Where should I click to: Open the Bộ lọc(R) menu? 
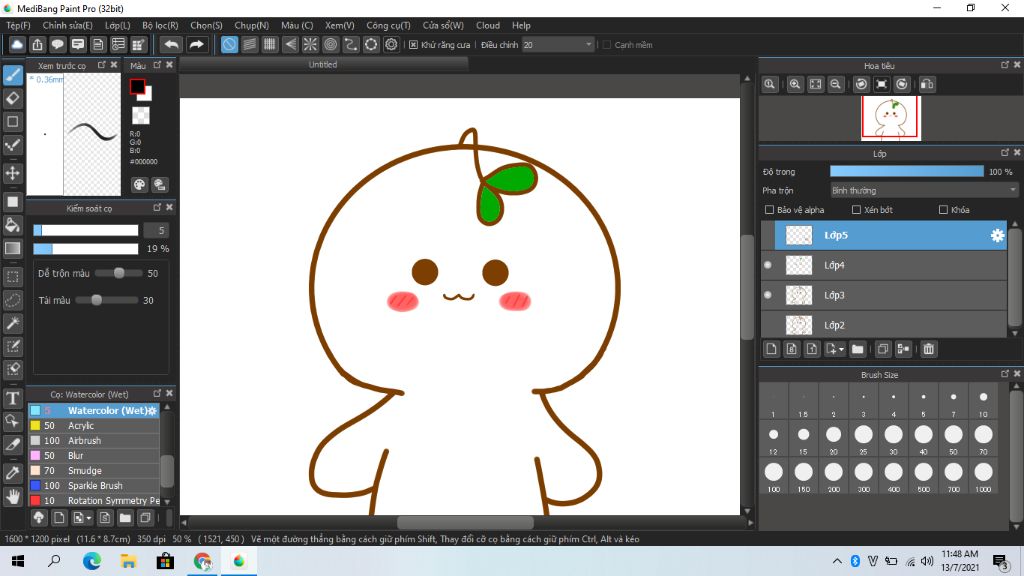(160, 25)
